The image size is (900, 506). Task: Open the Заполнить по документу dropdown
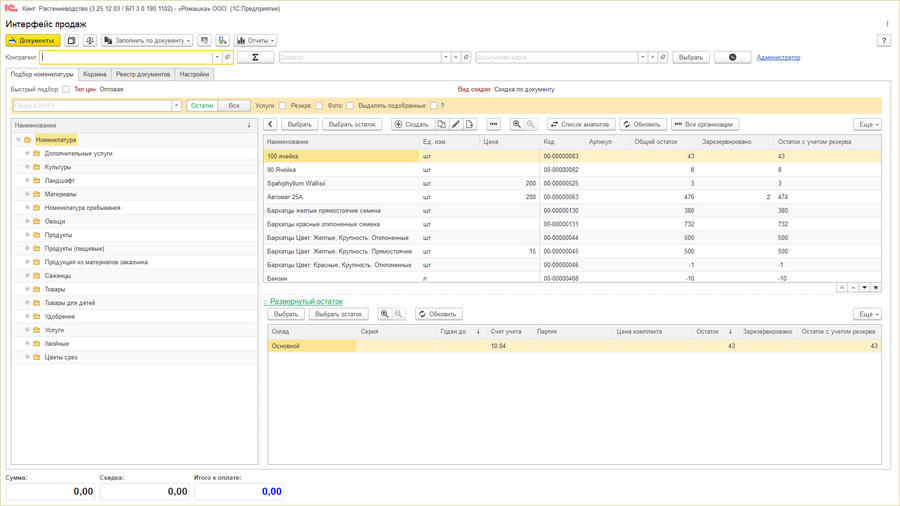tap(148, 41)
